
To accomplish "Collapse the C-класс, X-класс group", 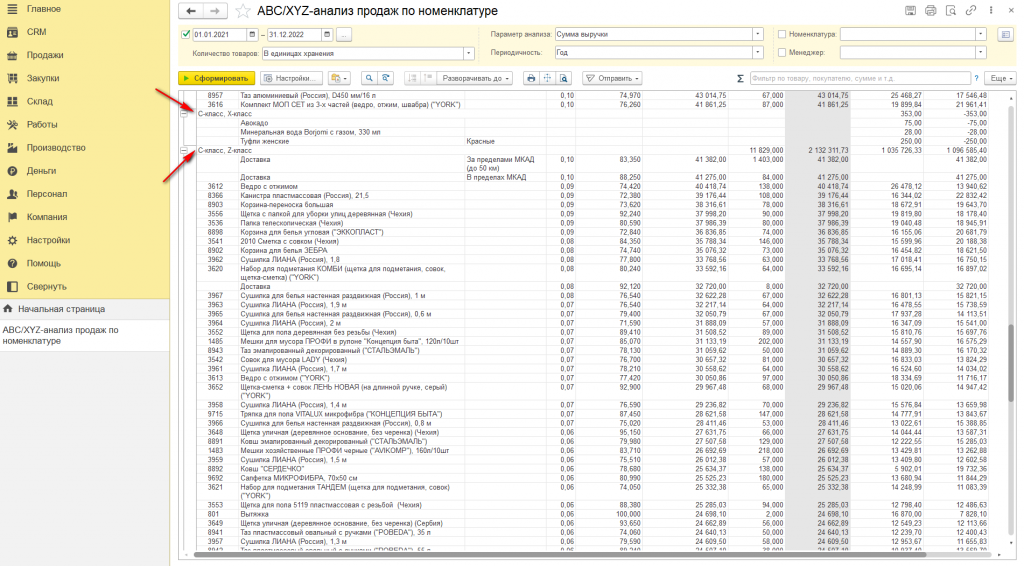I will [184, 114].
